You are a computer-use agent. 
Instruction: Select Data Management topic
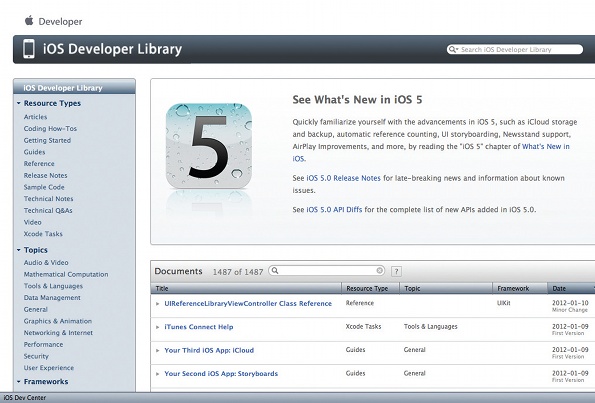[x=52, y=298]
